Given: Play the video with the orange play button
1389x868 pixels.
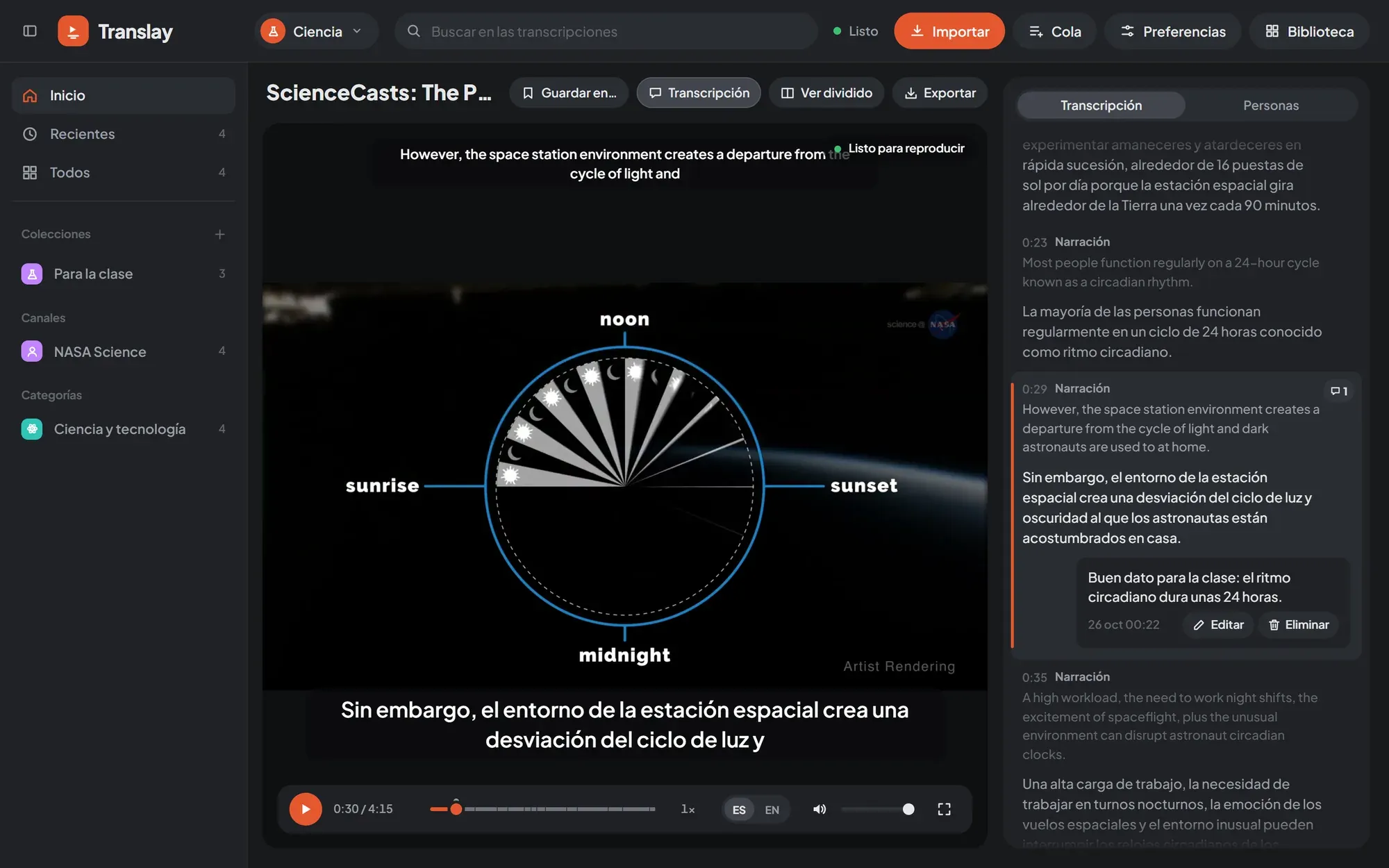Looking at the screenshot, I should coord(306,809).
